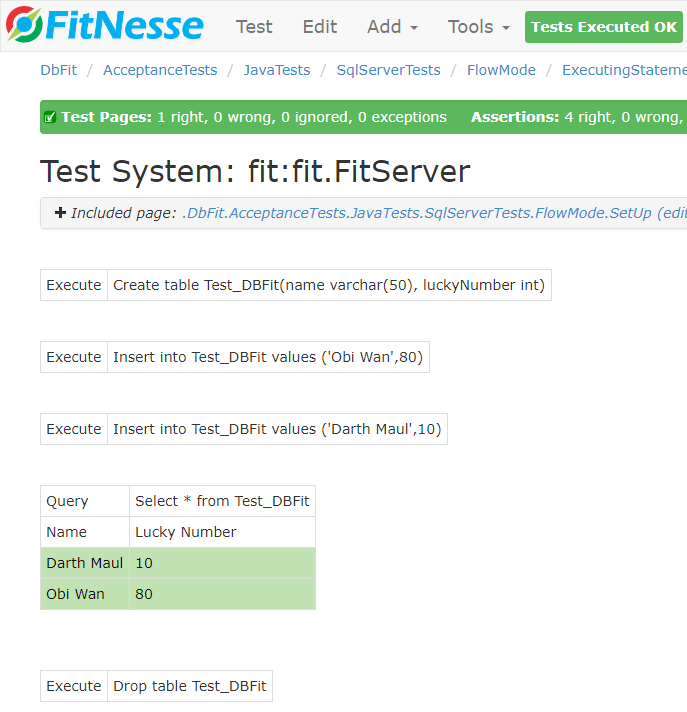687x712 pixels.
Task: Click the Tests Executed OK button
Action: click(x=603, y=27)
